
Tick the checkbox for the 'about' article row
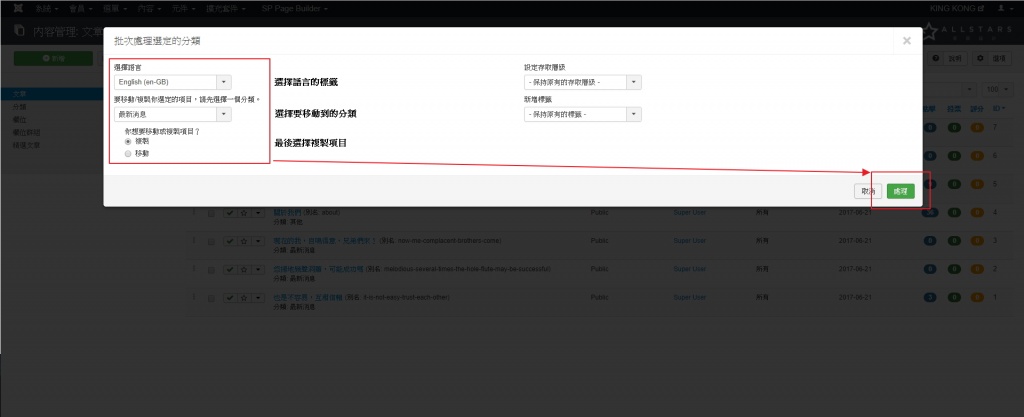click(210, 213)
